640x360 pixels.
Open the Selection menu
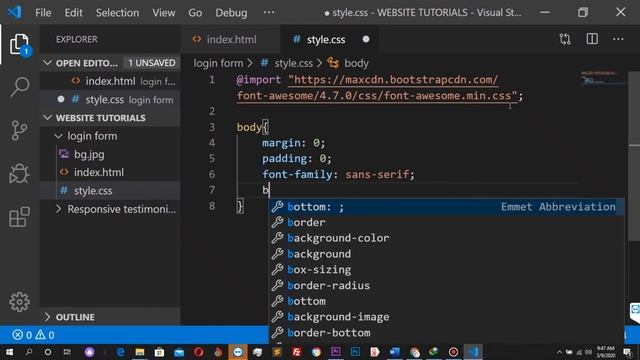point(117,13)
